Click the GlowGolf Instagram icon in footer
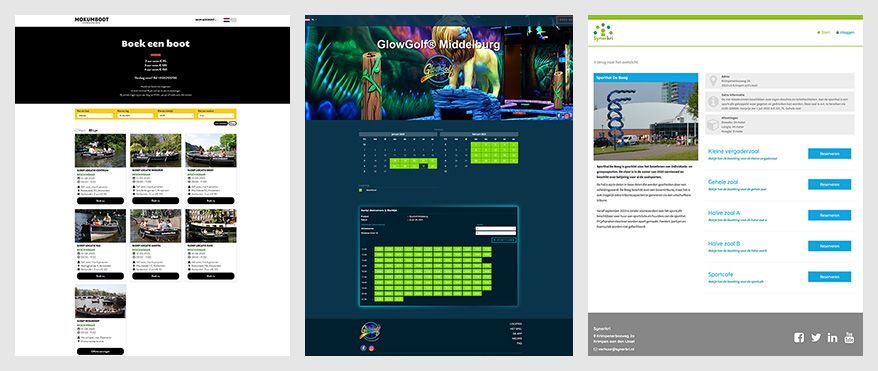Viewport: 878px width, 371px height. [x=371, y=348]
